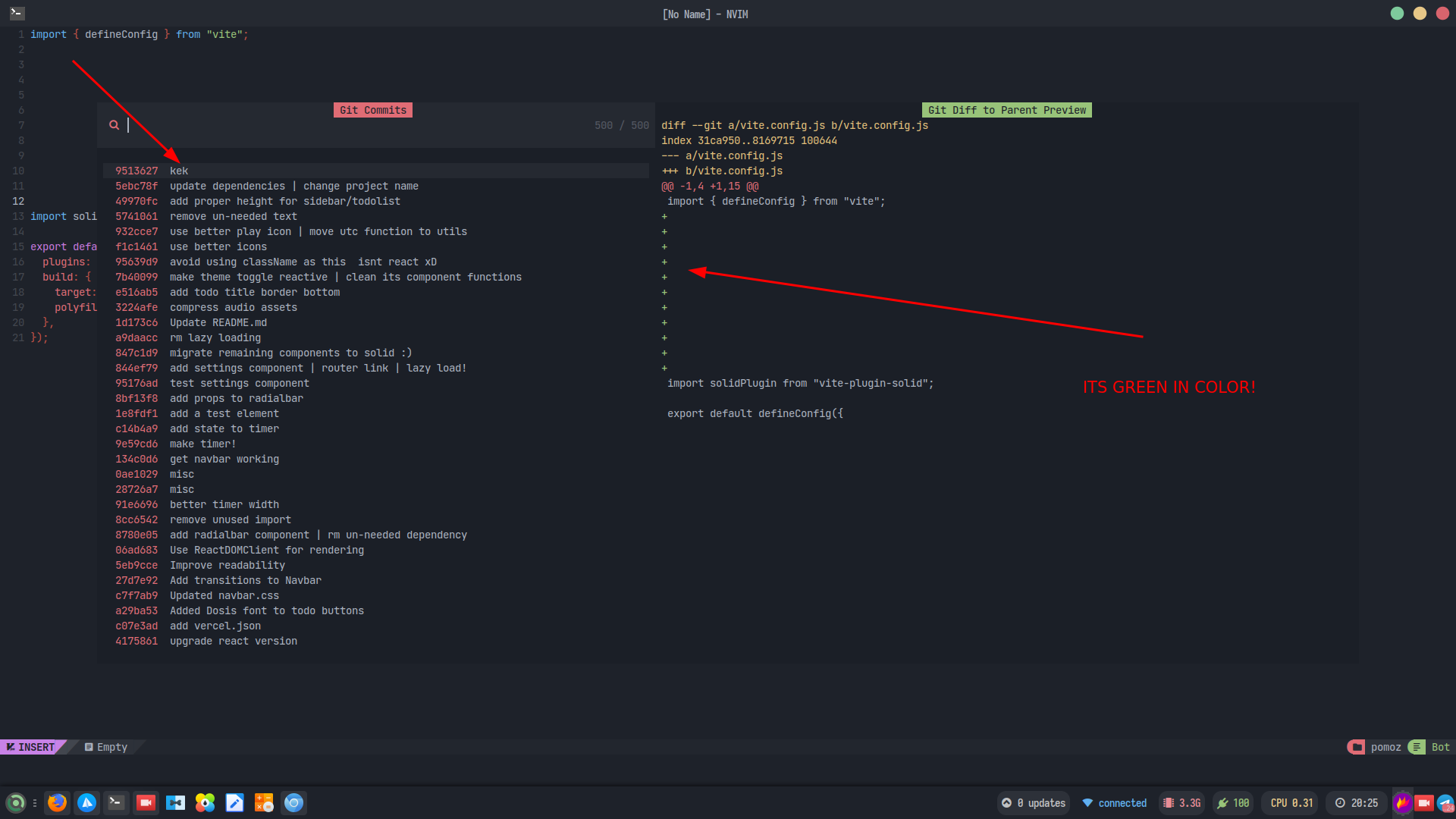
Task: Select commit 'make timer!'
Action: [x=375, y=444]
